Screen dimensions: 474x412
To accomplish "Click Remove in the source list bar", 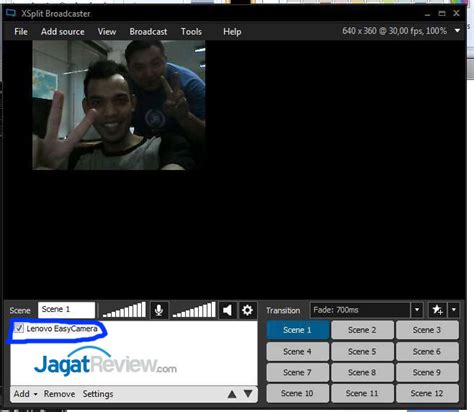I will [59, 394].
